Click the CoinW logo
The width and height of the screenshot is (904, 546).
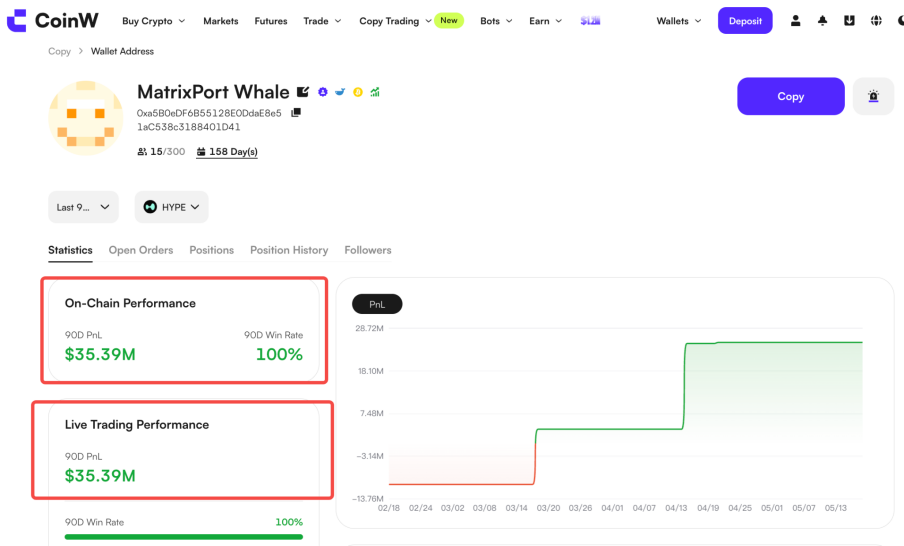pyautogui.click(x=52, y=21)
